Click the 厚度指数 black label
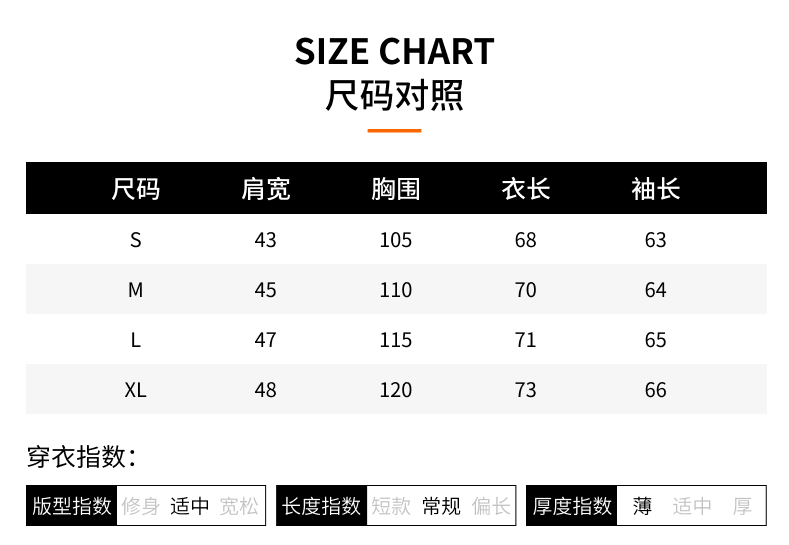This screenshot has width=789, height=545. click(572, 506)
